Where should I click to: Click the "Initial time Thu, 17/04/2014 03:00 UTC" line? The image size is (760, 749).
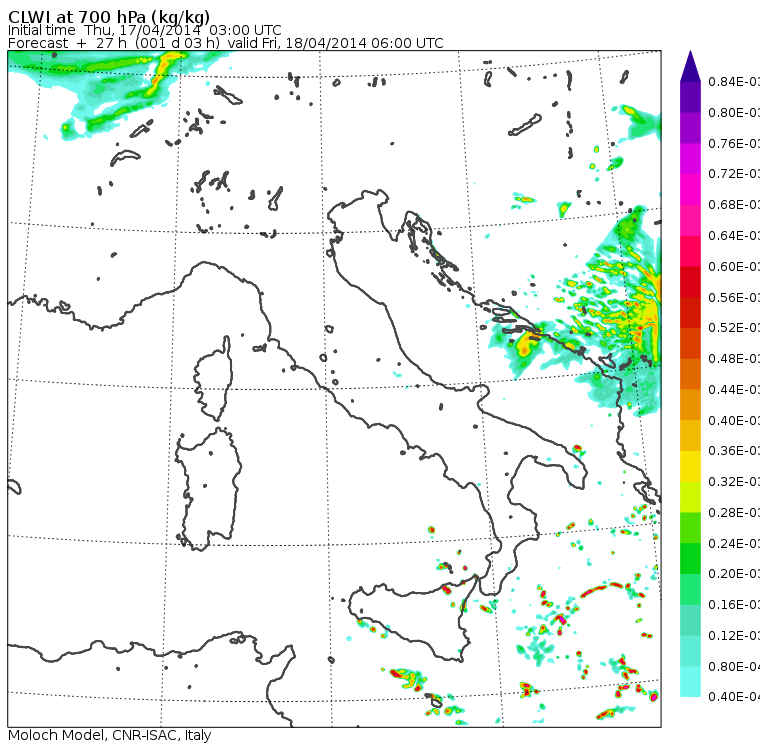coord(144,30)
